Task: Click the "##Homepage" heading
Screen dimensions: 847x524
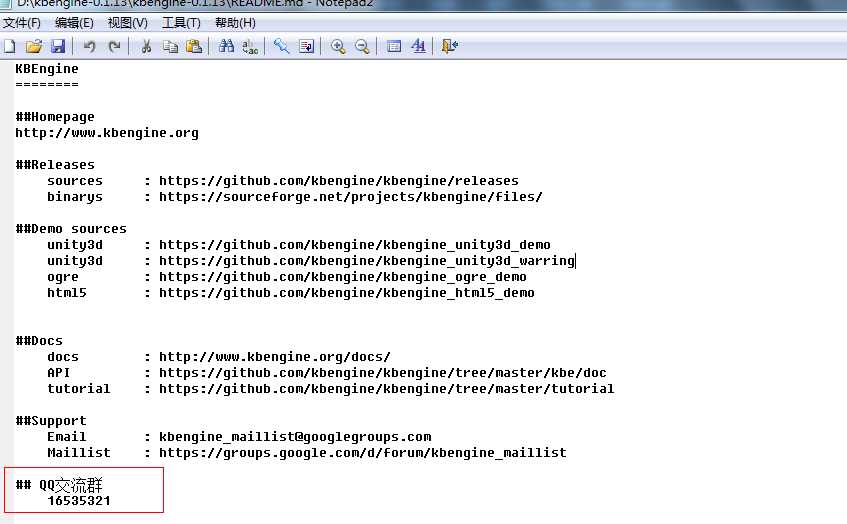Action: pyautogui.click(x=55, y=117)
